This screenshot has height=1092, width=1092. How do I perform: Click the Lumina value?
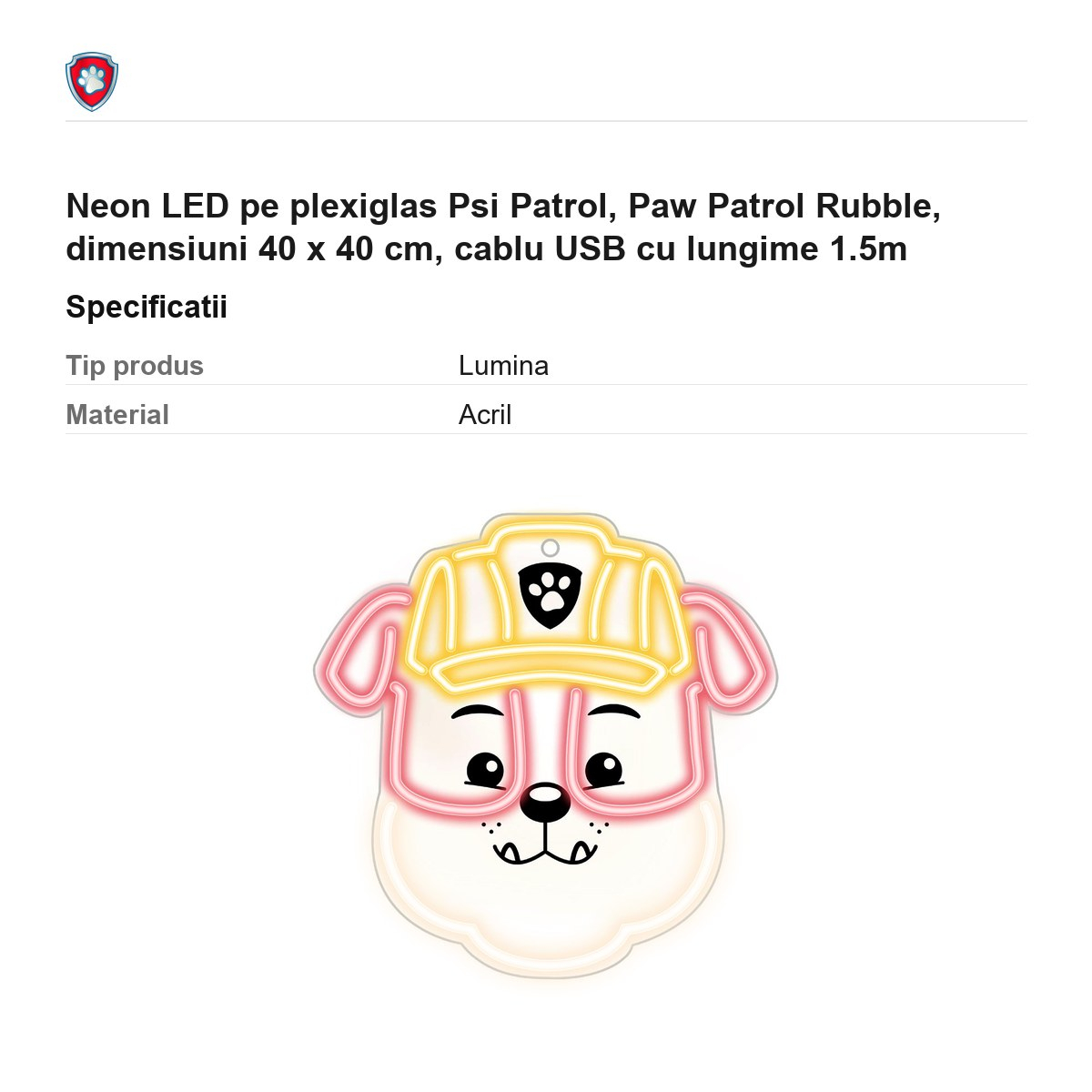[x=503, y=366]
